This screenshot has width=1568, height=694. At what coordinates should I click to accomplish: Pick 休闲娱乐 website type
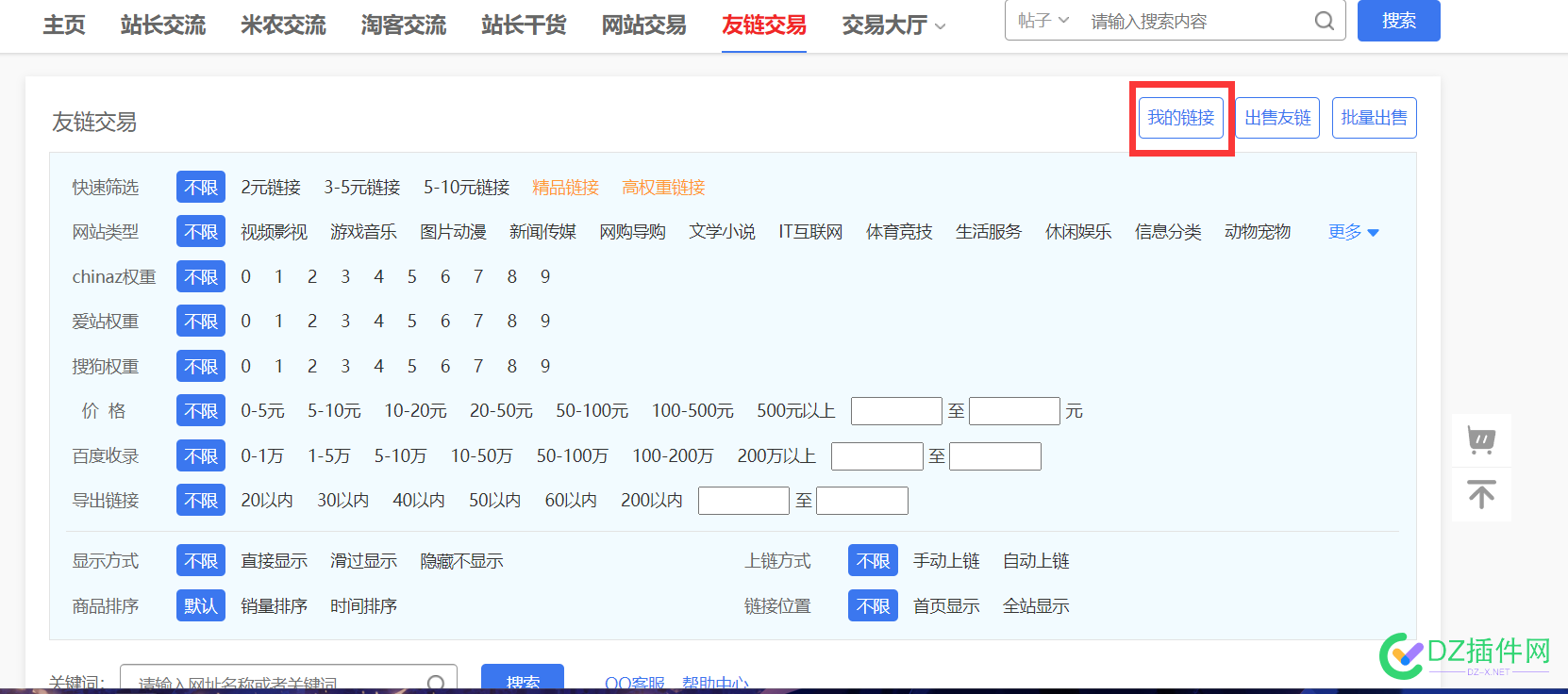coord(1078,232)
